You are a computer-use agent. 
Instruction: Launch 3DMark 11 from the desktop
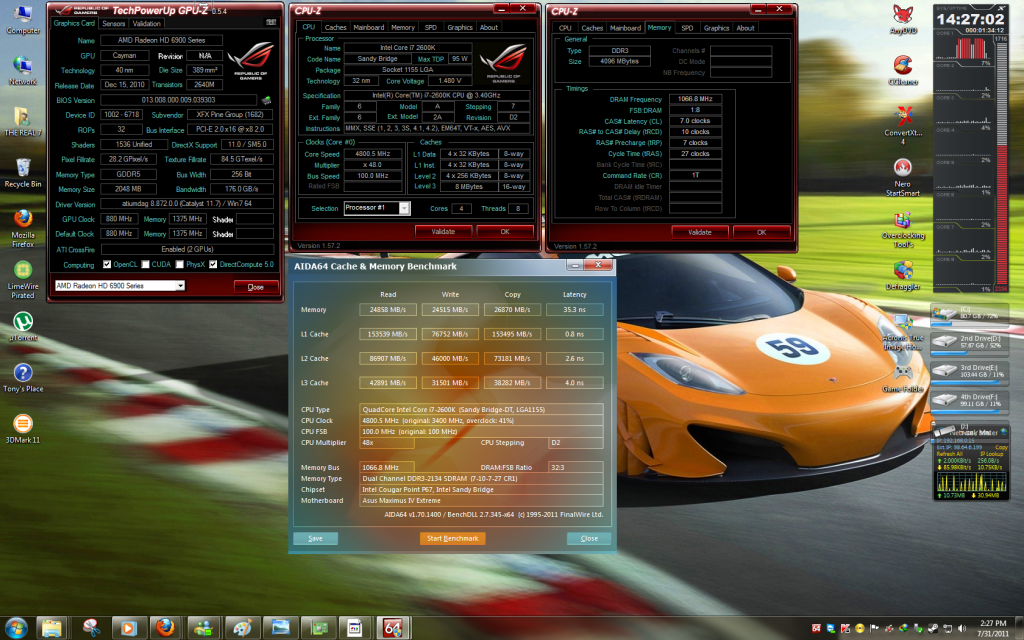click(x=23, y=428)
